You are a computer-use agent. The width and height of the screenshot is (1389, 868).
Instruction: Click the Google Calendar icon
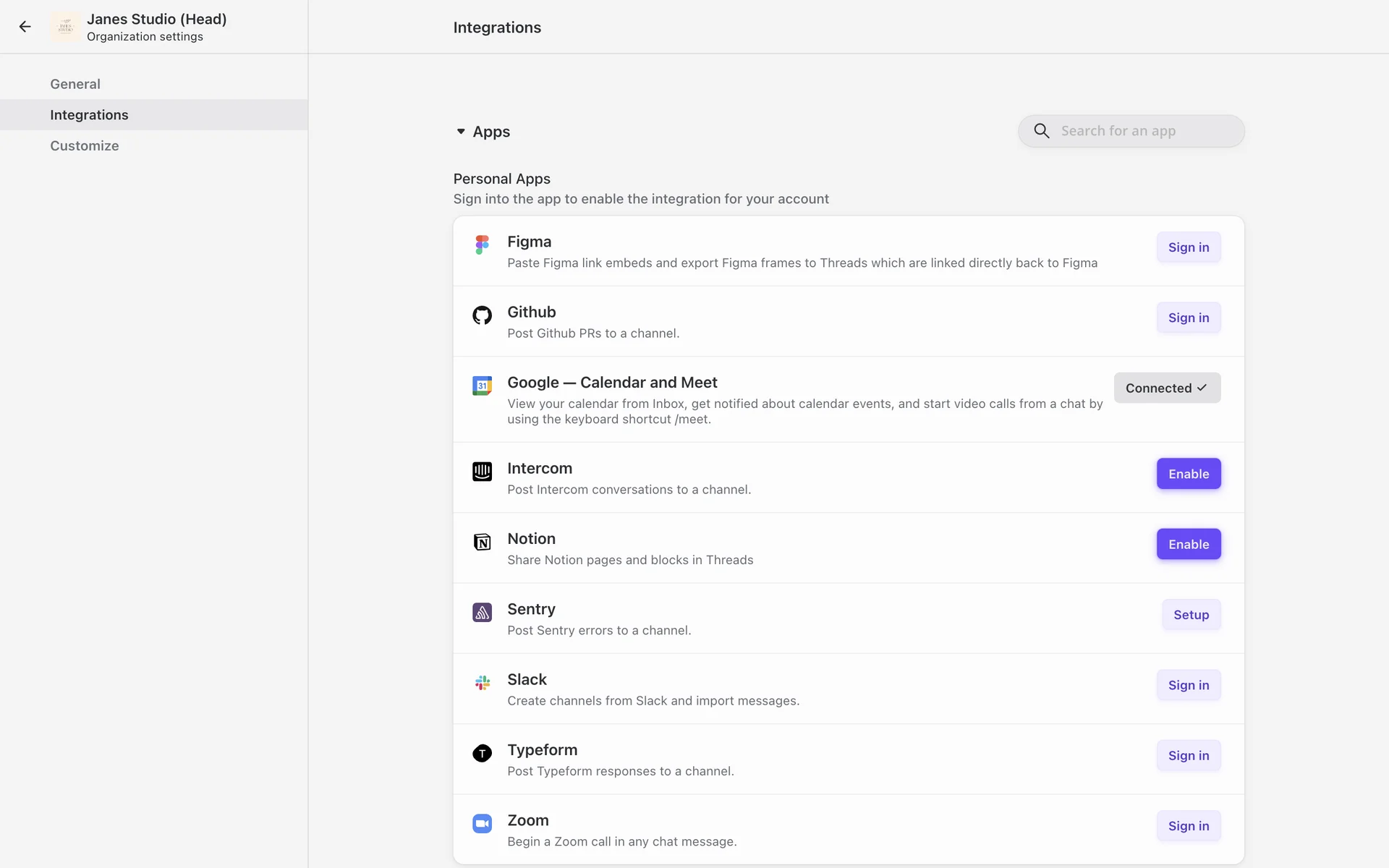coord(482,386)
